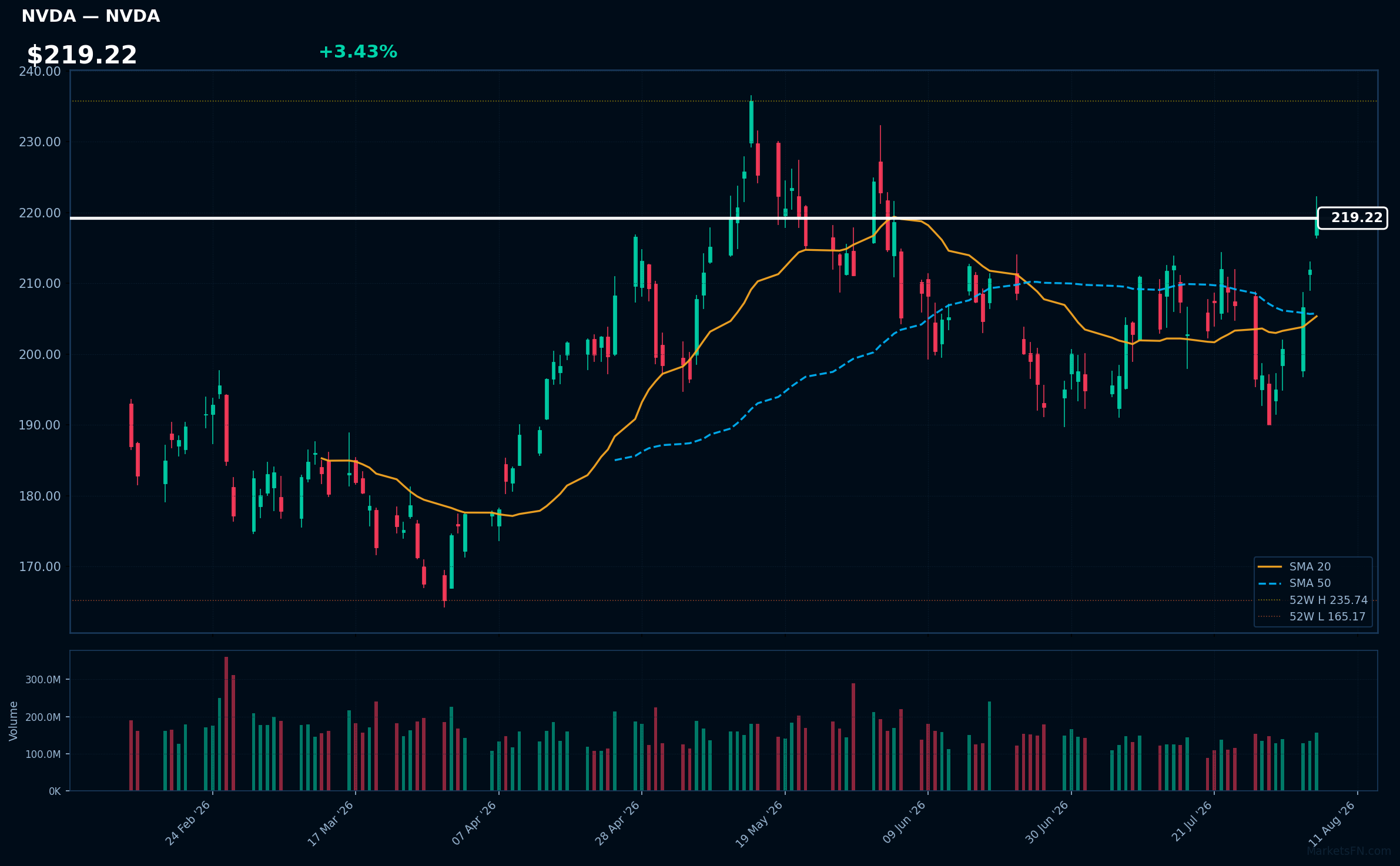Click the 28 Apr '26 date label
Image resolution: width=1400 pixels, height=866 pixels.
(x=617, y=824)
